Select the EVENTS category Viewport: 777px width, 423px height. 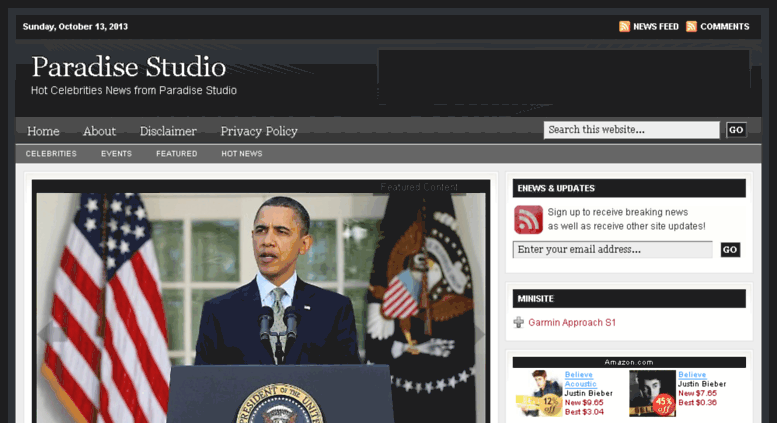click(116, 154)
